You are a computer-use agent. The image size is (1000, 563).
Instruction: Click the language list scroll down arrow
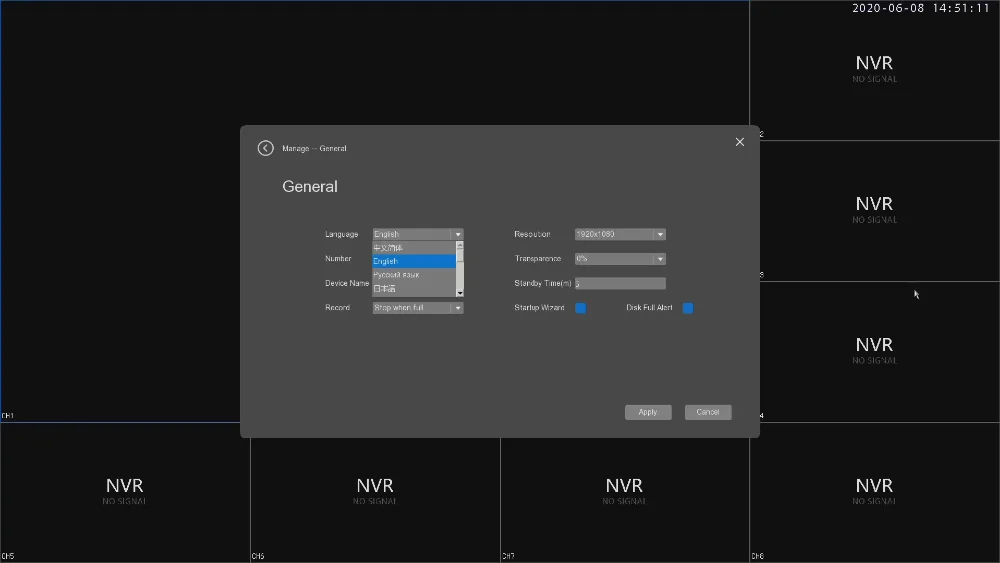point(460,293)
